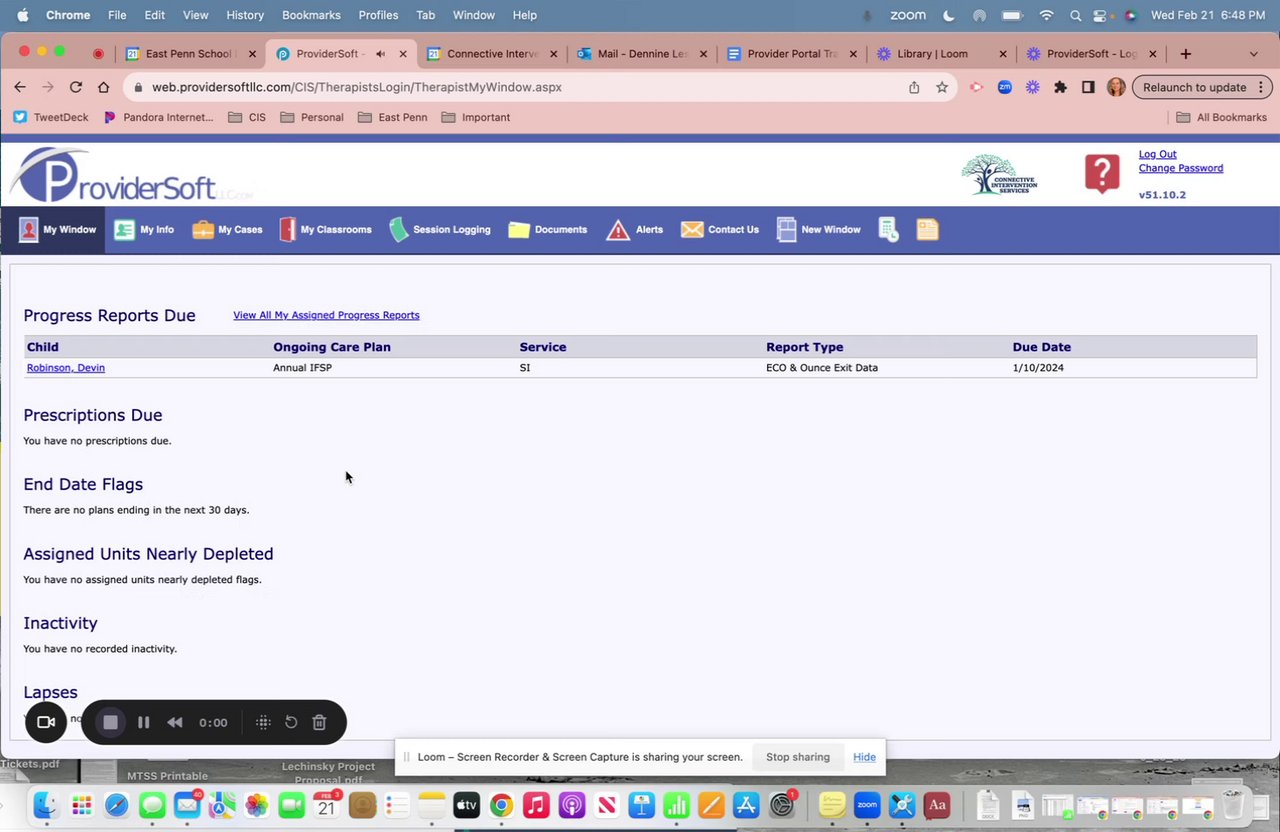This screenshot has height=832, width=1280.
Task: Open My Classrooms
Action: [x=325, y=230]
